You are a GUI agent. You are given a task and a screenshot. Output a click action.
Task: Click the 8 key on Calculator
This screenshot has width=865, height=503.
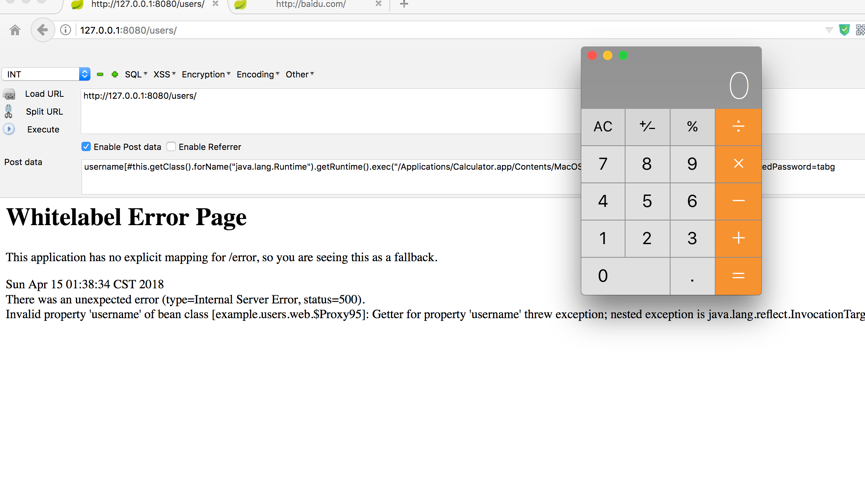pyautogui.click(x=647, y=164)
